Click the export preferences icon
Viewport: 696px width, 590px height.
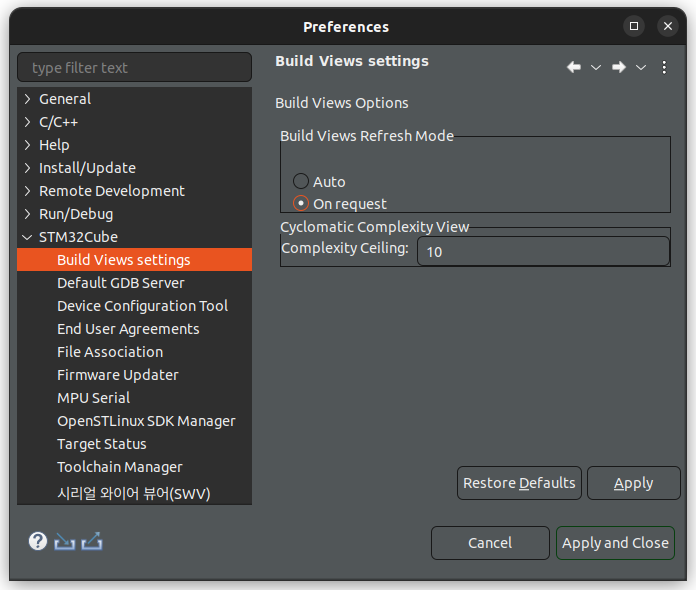[x=92, y=542]
